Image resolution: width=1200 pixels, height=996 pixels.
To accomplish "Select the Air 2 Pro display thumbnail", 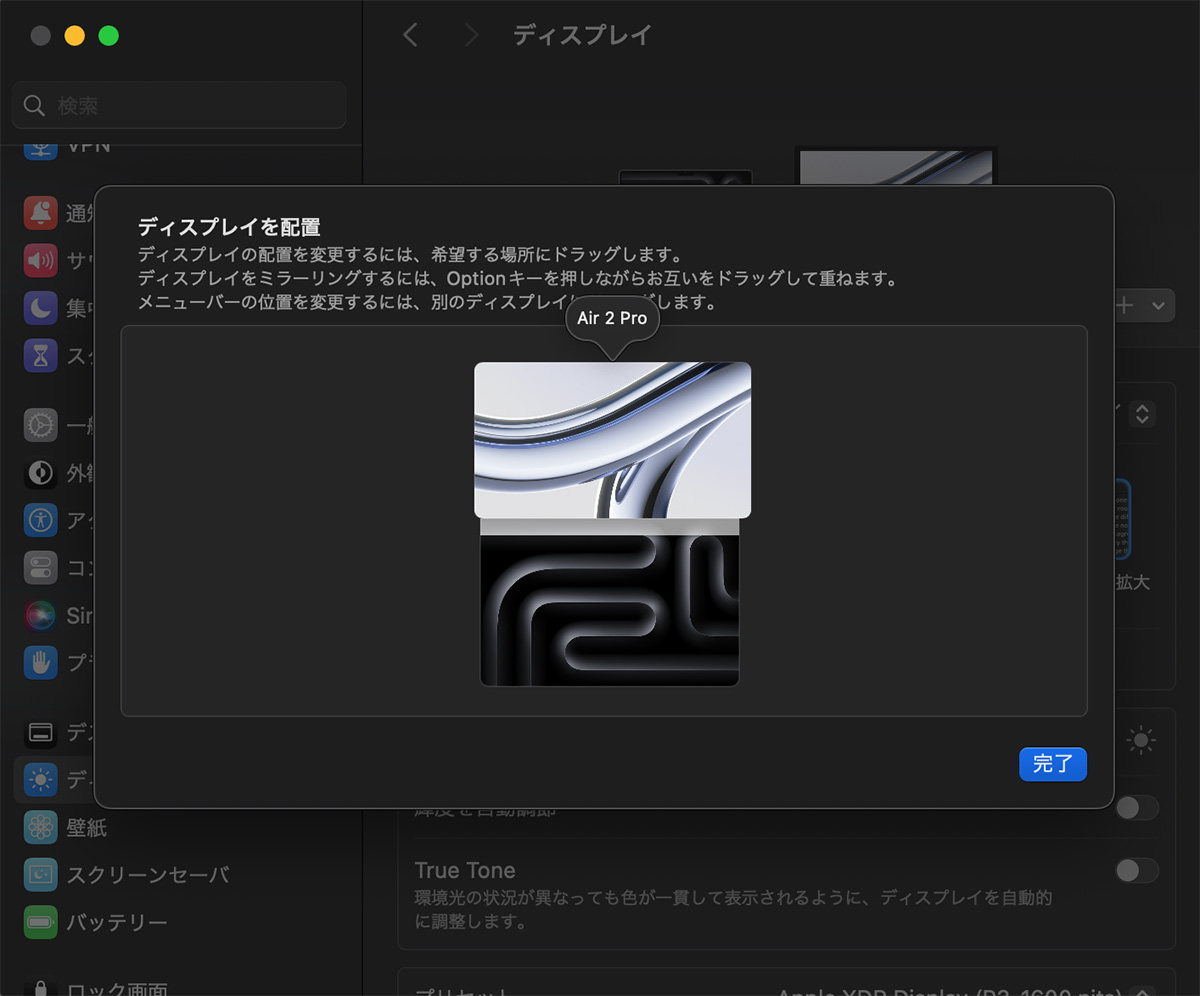I will pyautogui.click(x=612, y=440).
